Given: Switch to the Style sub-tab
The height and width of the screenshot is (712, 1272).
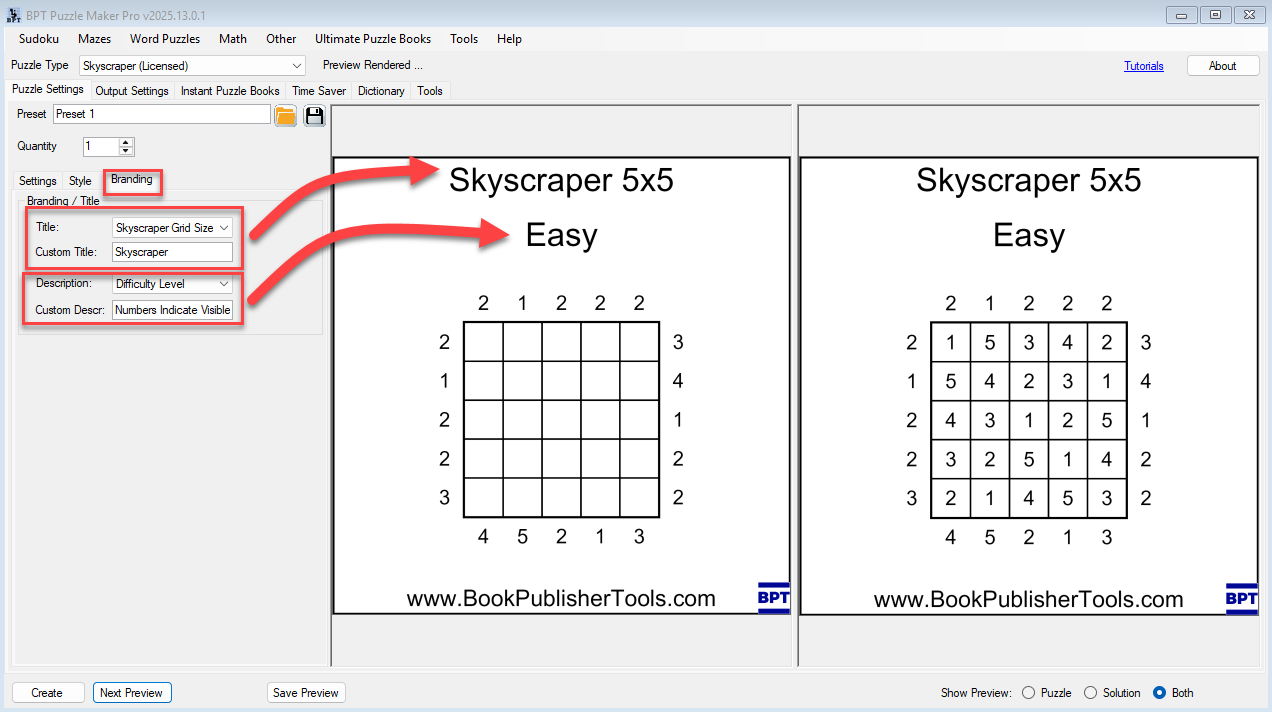Looking at the screenshot, I should point(80,181).
